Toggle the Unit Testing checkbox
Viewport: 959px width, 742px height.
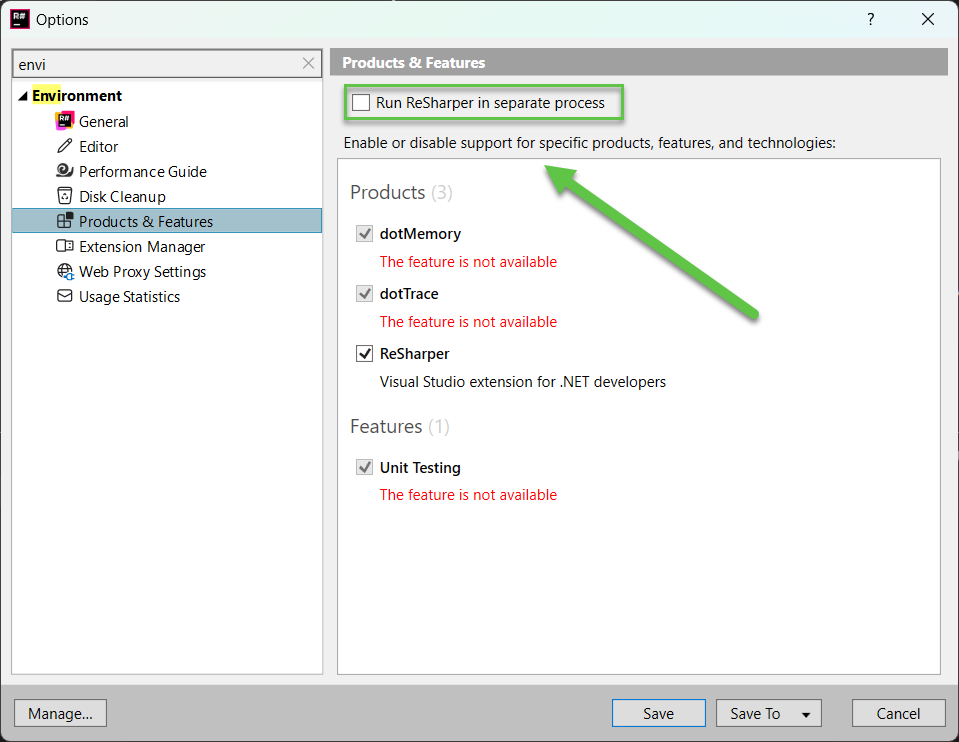[x=365, y=467]
